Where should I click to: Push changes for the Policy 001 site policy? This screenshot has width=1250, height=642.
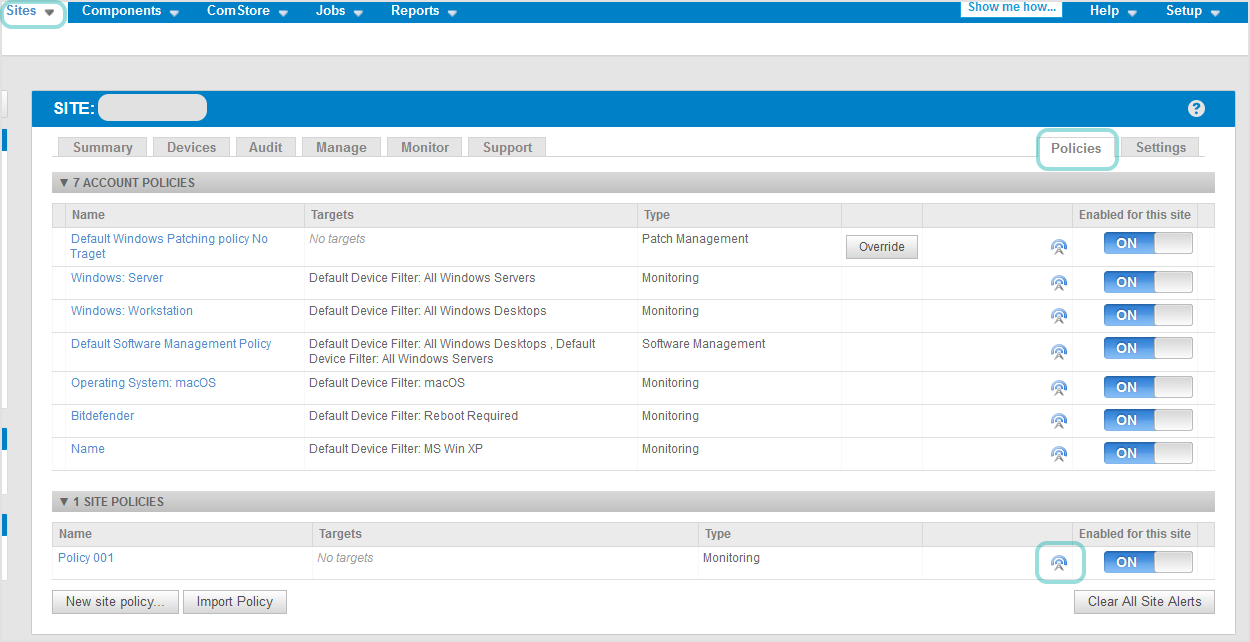point(1060,562)
